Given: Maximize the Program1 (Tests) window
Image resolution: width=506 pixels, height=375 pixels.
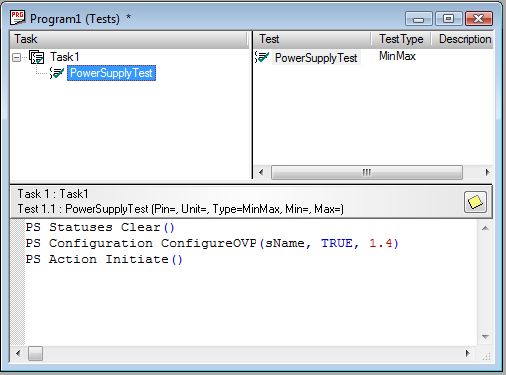Looking at the screenshot, I should pyautogui.click(x=448, y=19).
